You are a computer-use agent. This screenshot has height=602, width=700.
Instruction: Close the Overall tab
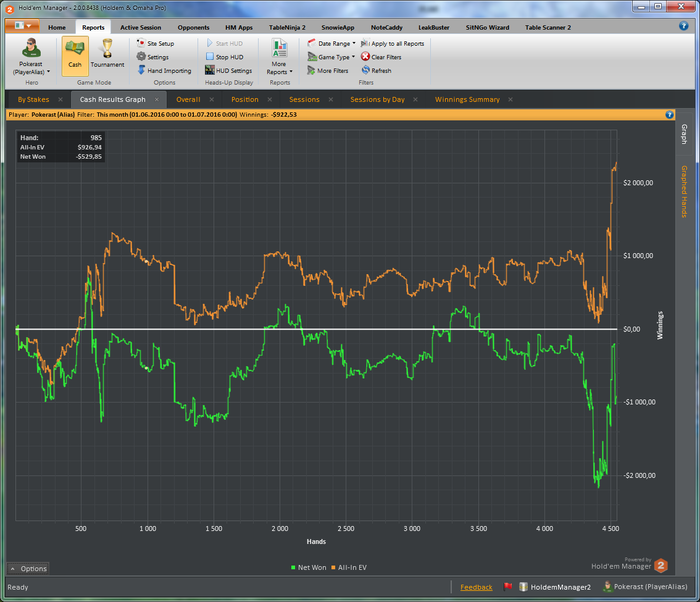[x=212, y=99]
